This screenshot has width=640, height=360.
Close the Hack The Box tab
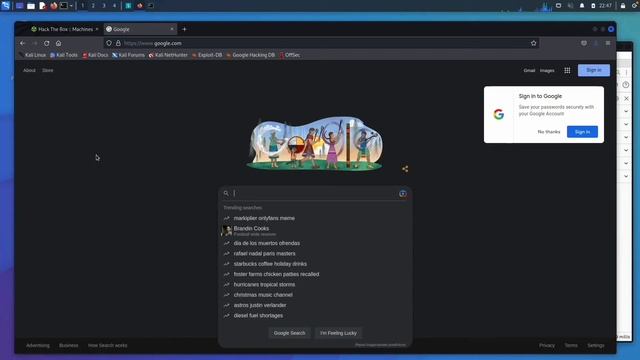(x=97, y=29)
